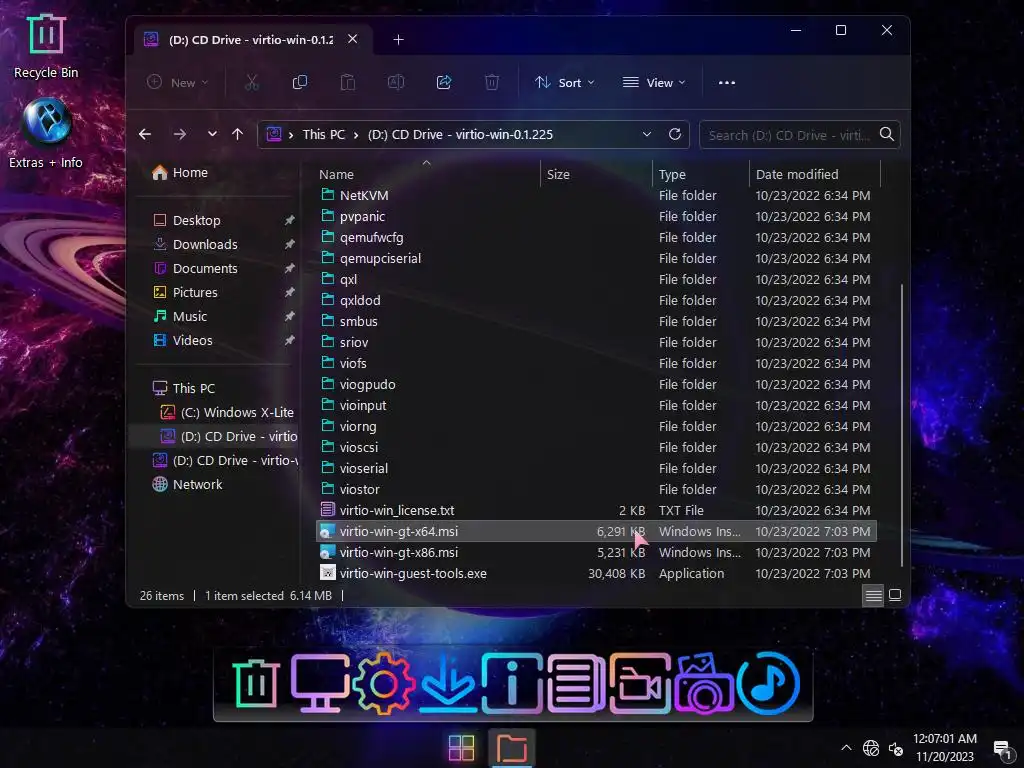Open Recycle Bin desktop icon
Screen dimensions: 1024x768
pos(46,46)
